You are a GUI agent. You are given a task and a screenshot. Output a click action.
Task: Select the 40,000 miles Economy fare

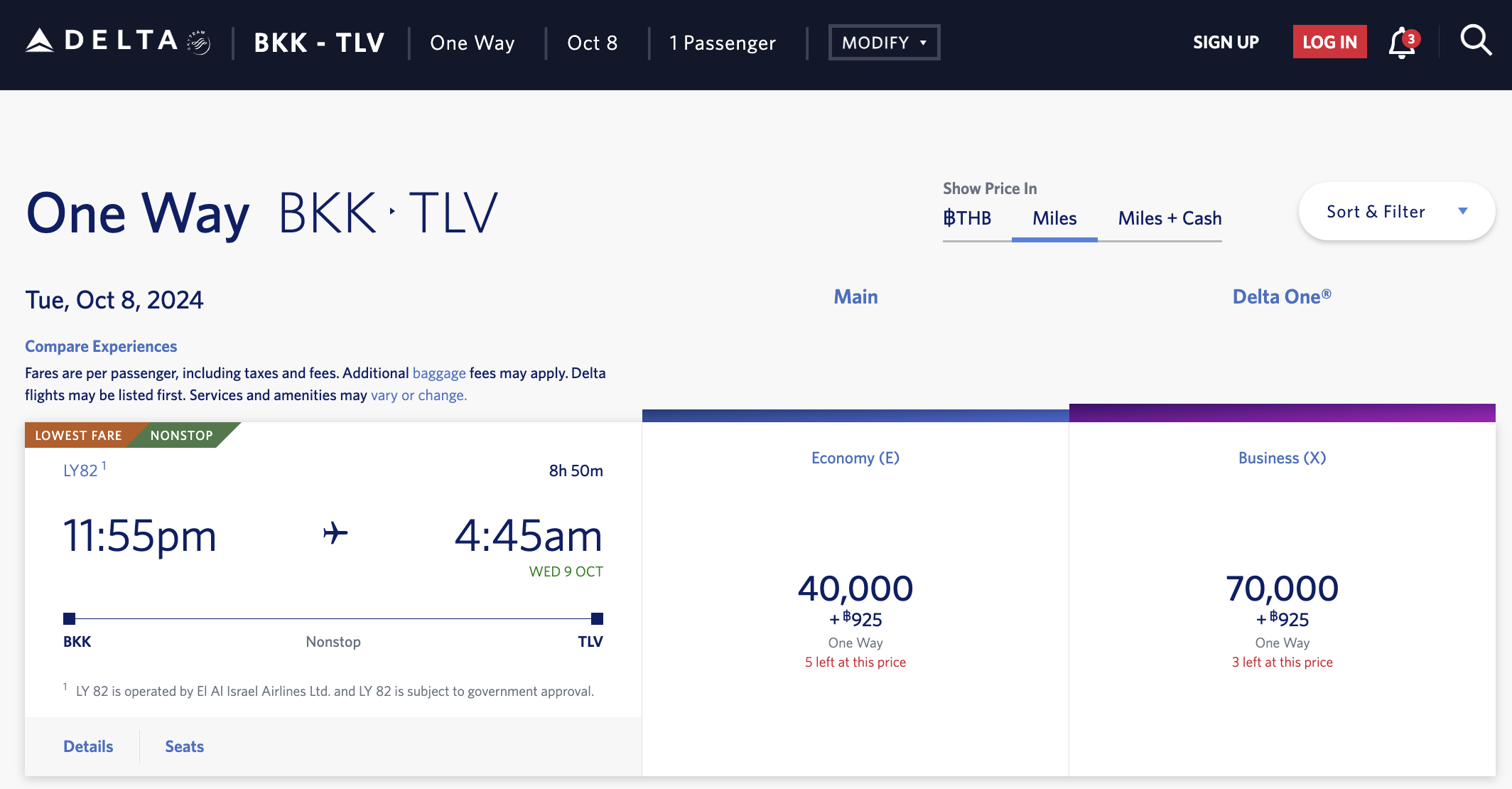coord(855,588)
